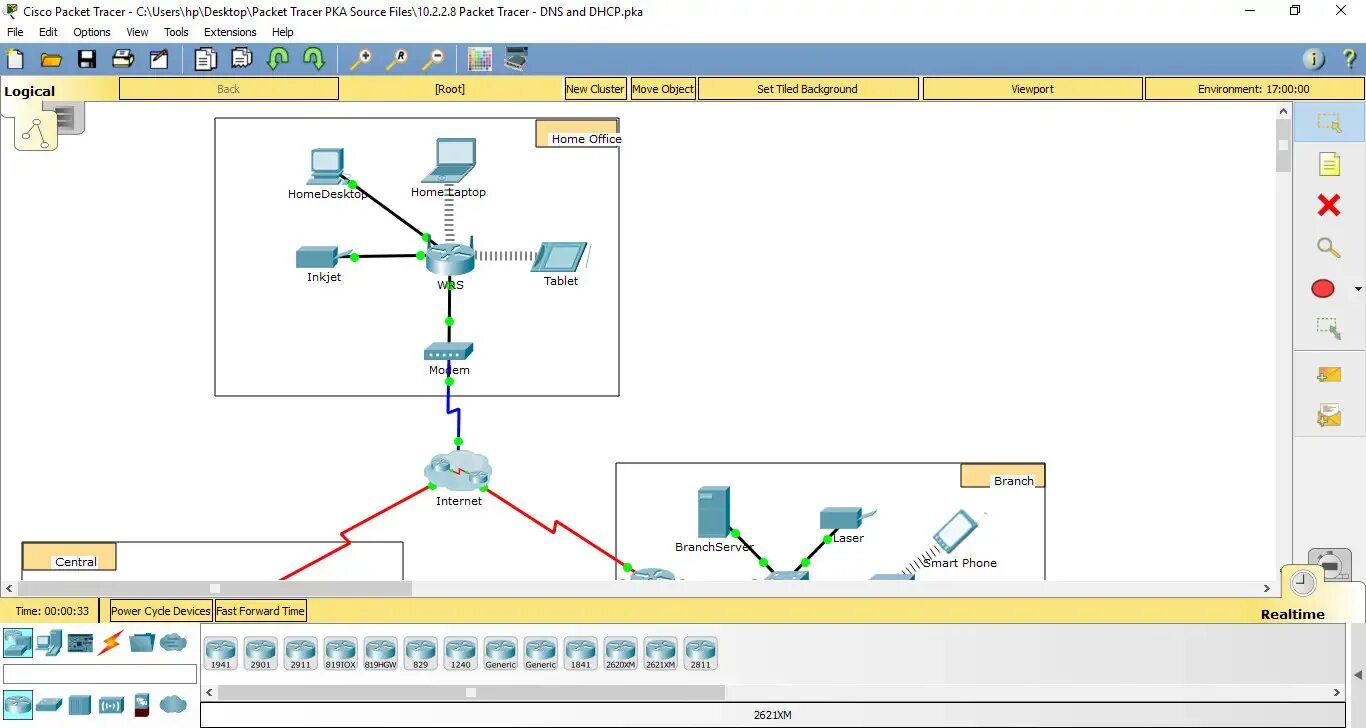
Task: Select the 1941 router model
Action: (x=220, y=653)
